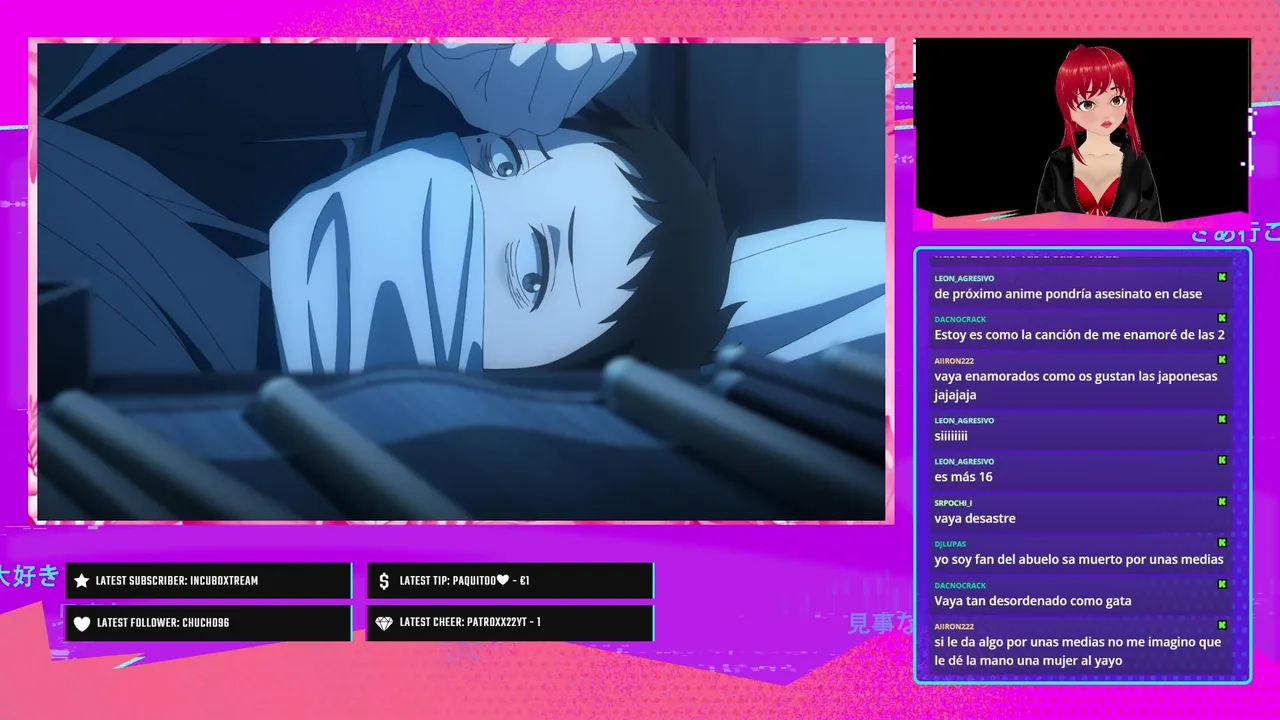Select the 'siiiiiiii' chat message
1280x720 pixels.
[x=951, y=436]
